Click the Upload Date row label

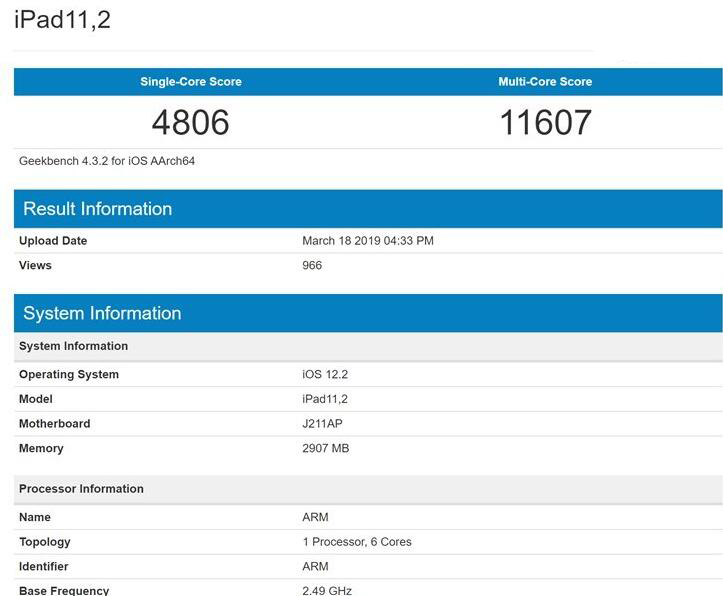pyautogui.click(x=53, y=241)
